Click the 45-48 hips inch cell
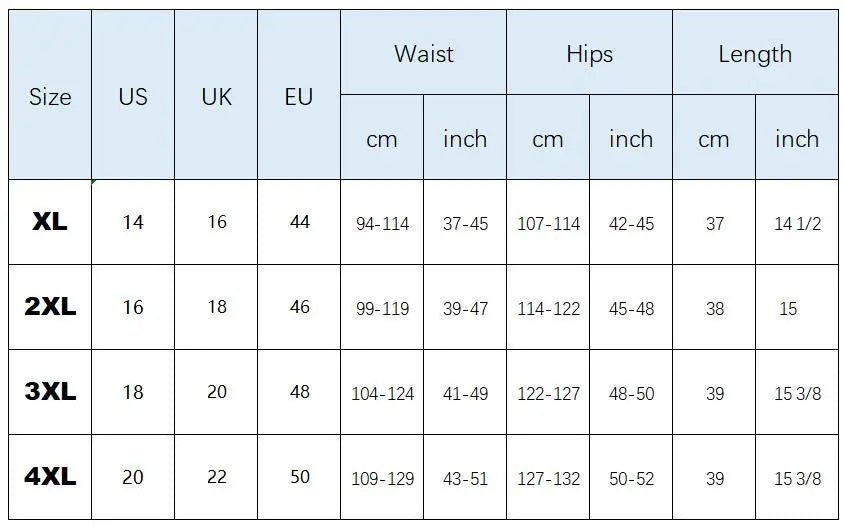Image resolution: width=844 pixels, height=530 pixels. coord(631,307)
